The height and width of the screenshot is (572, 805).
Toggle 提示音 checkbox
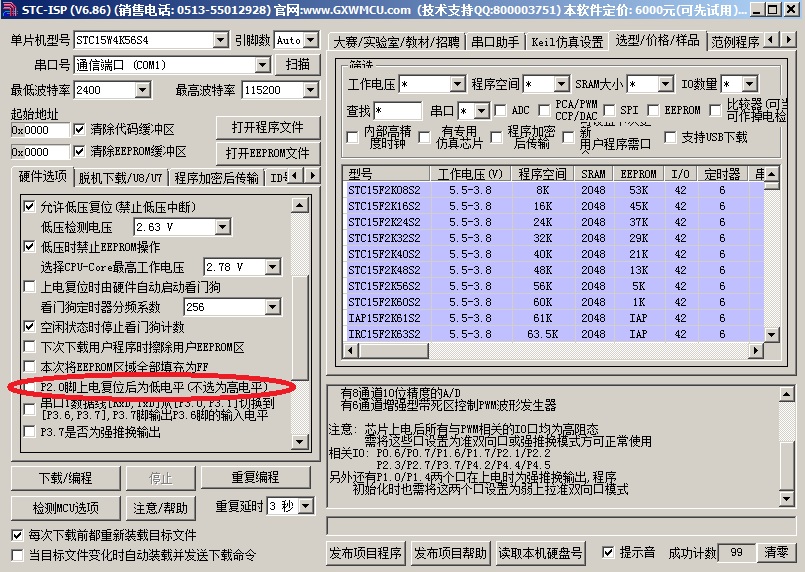pyautogui.click(x=608, y=552)
